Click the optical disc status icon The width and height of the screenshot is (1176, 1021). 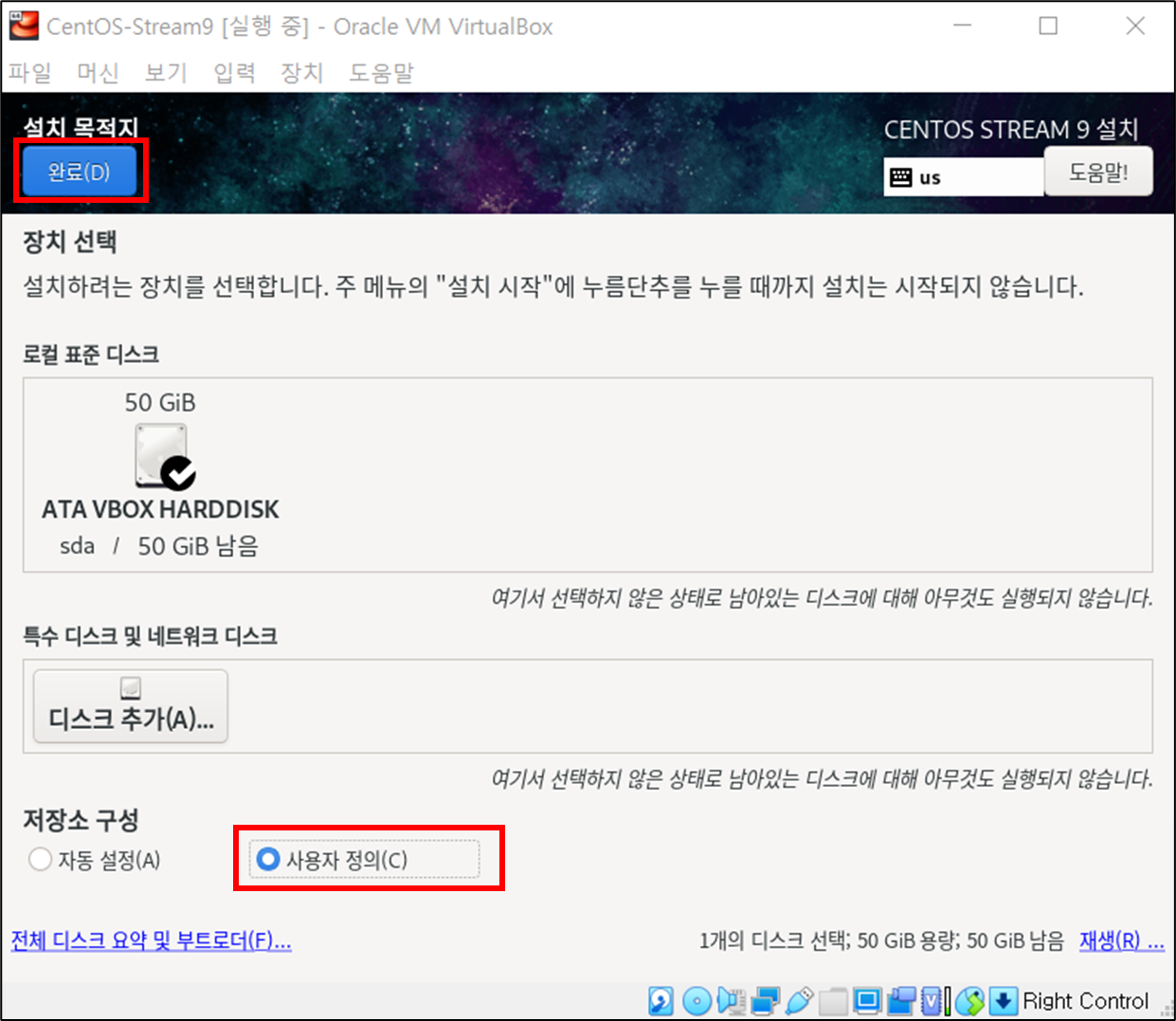click(697, 1000)
